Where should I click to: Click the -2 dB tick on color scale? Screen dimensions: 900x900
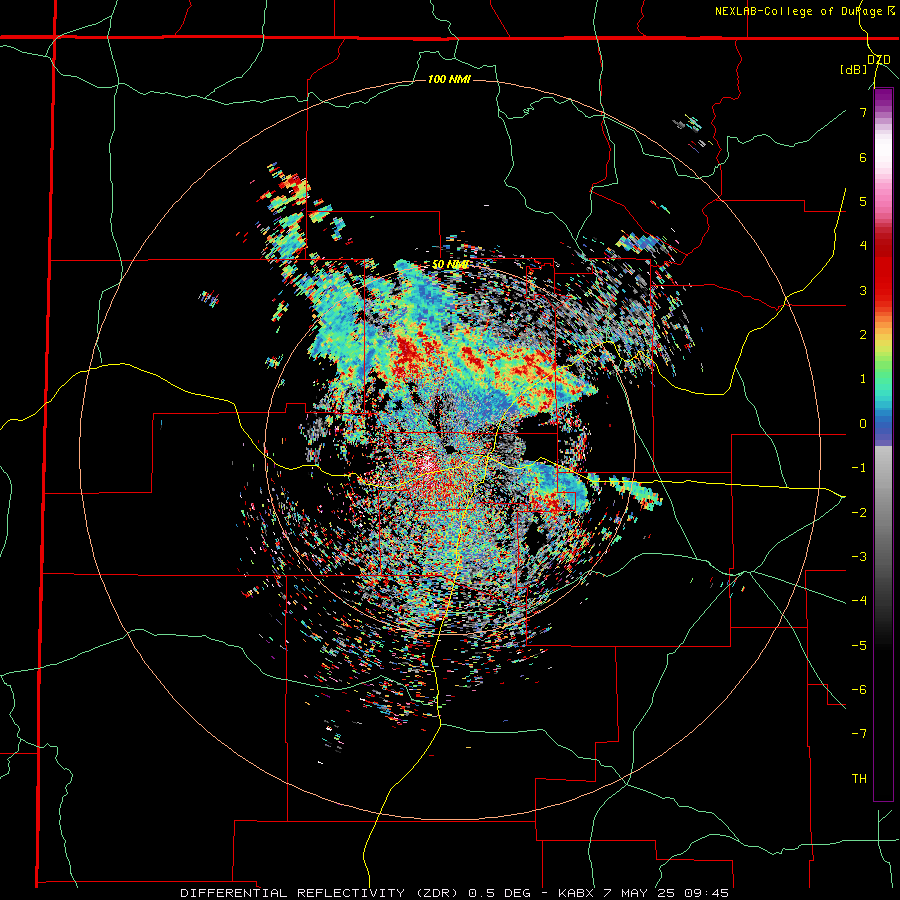pyautogui.click(x=859, y=512)
